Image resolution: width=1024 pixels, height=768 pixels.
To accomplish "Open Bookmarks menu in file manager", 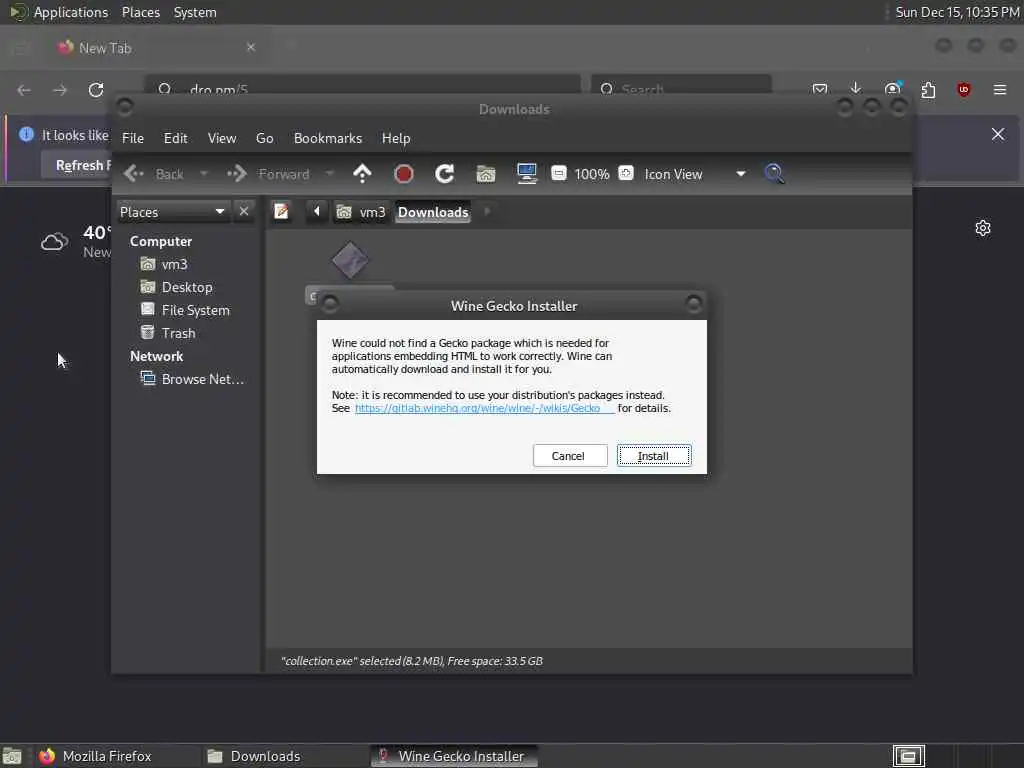I will click(328, 138).
